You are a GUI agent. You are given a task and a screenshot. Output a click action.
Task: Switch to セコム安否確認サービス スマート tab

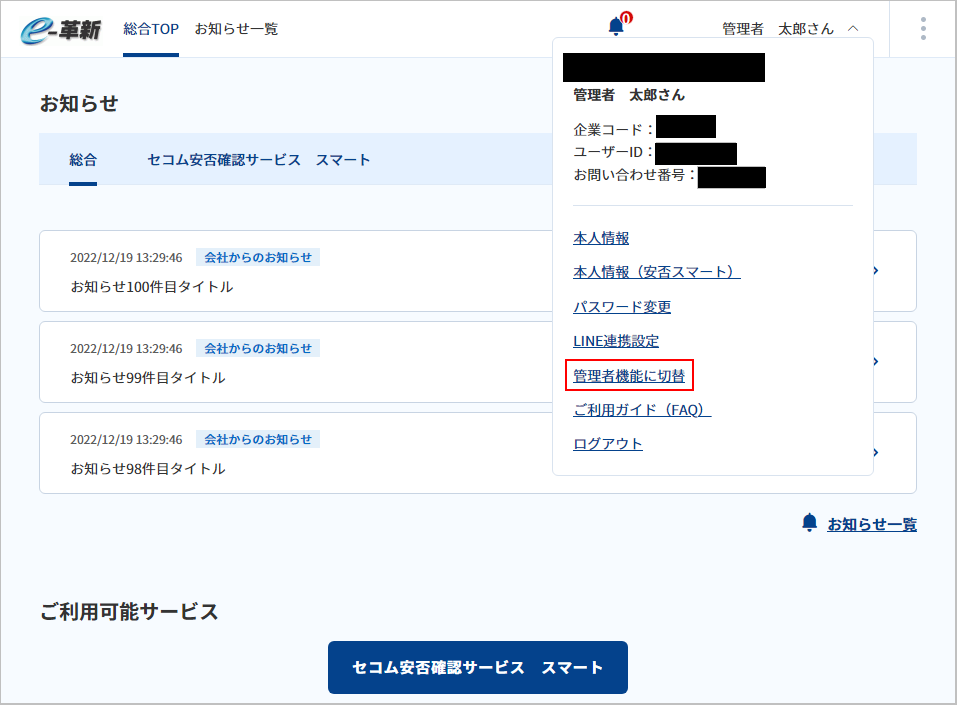(259, 160)
